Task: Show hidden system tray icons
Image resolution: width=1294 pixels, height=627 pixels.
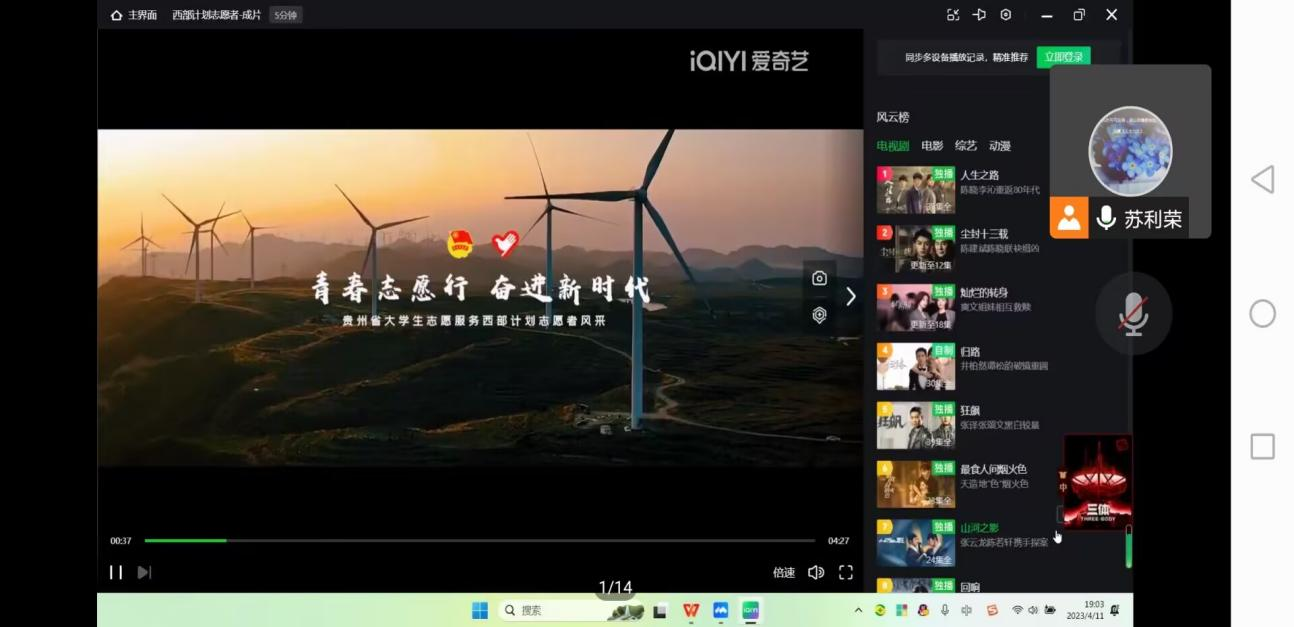Action: pos(858,610)
